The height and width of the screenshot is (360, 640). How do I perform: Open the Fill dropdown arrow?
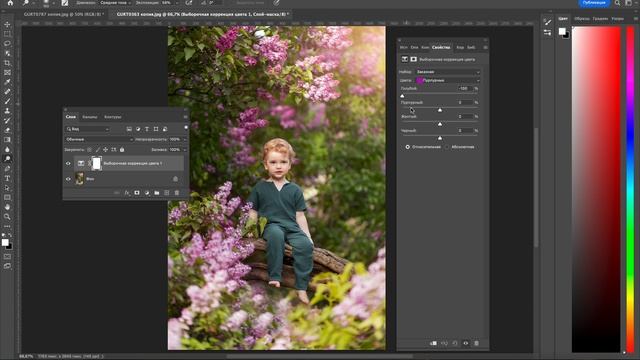pyautogui.click(x=185, y=150)
